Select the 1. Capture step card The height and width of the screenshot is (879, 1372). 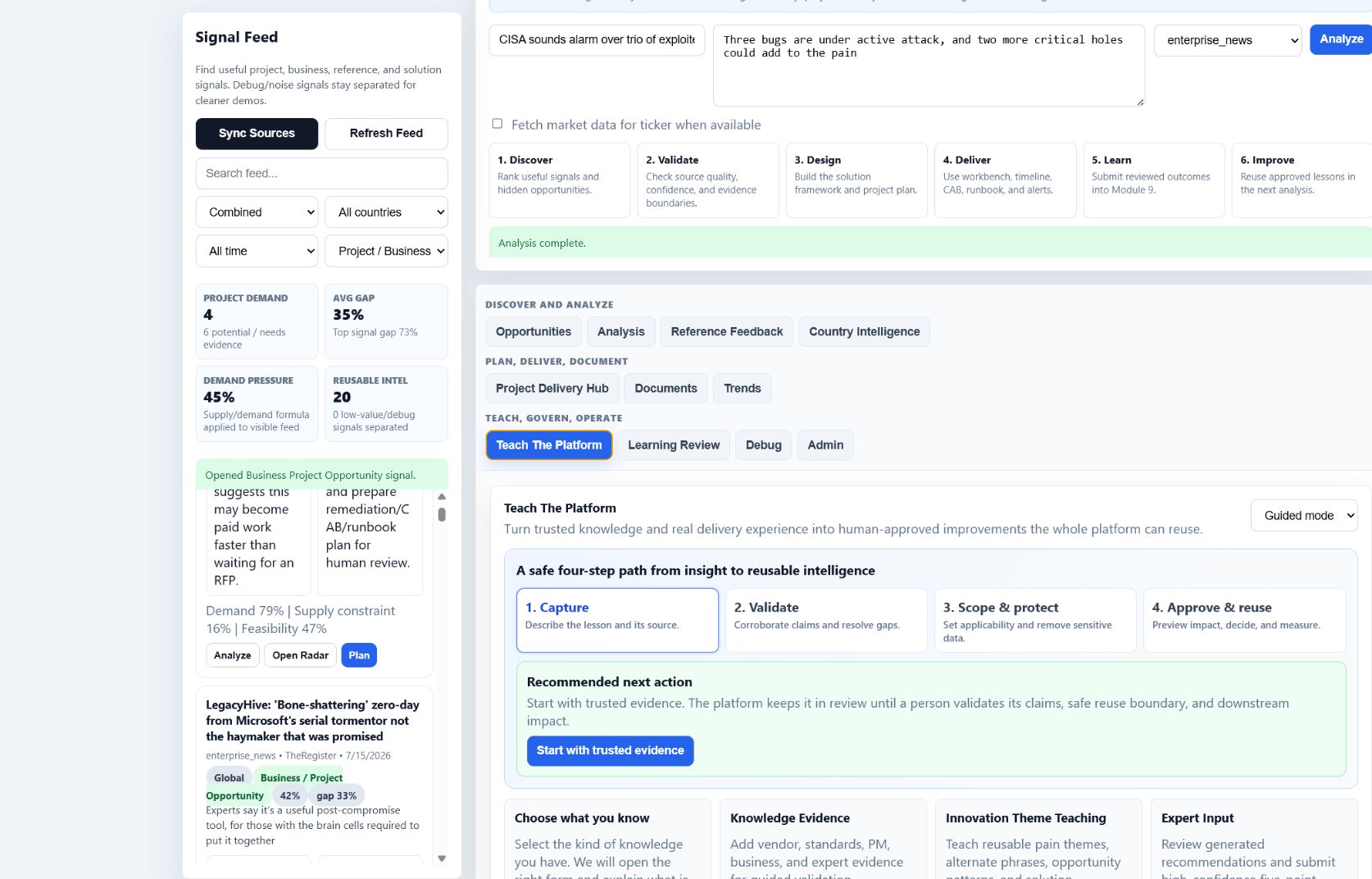[x=617, y=620]
